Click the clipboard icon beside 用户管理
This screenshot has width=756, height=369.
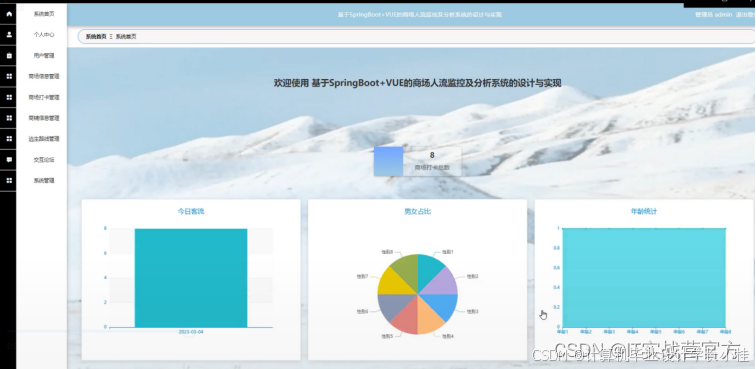(x=9, y=55)
